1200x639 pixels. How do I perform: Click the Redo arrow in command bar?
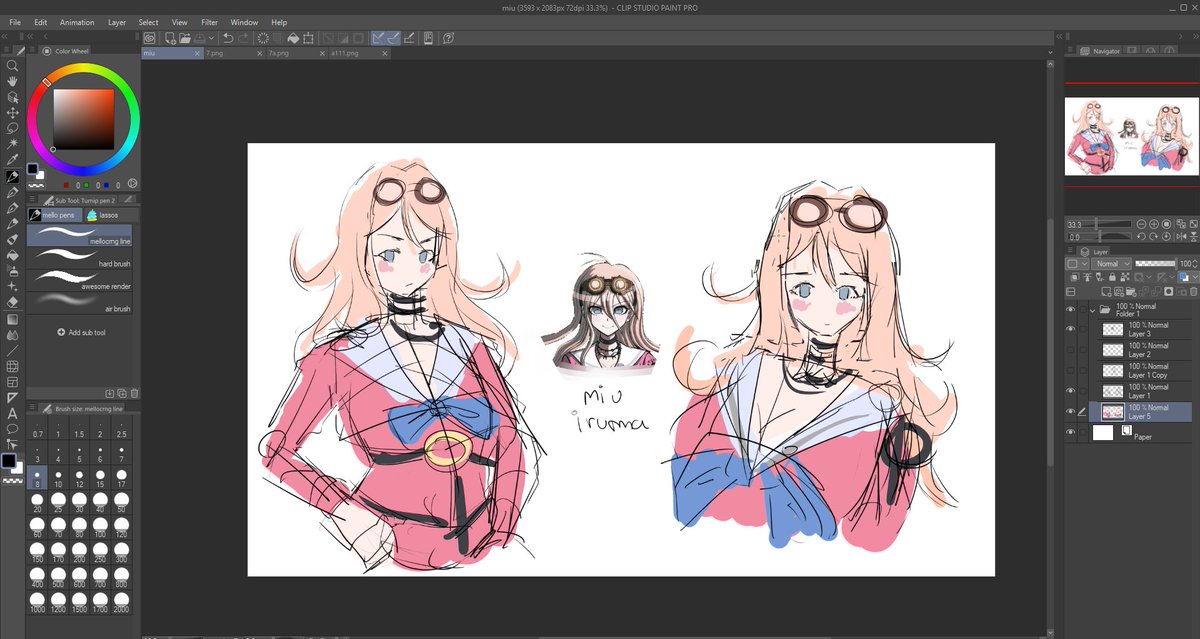(x=244, y=38)
